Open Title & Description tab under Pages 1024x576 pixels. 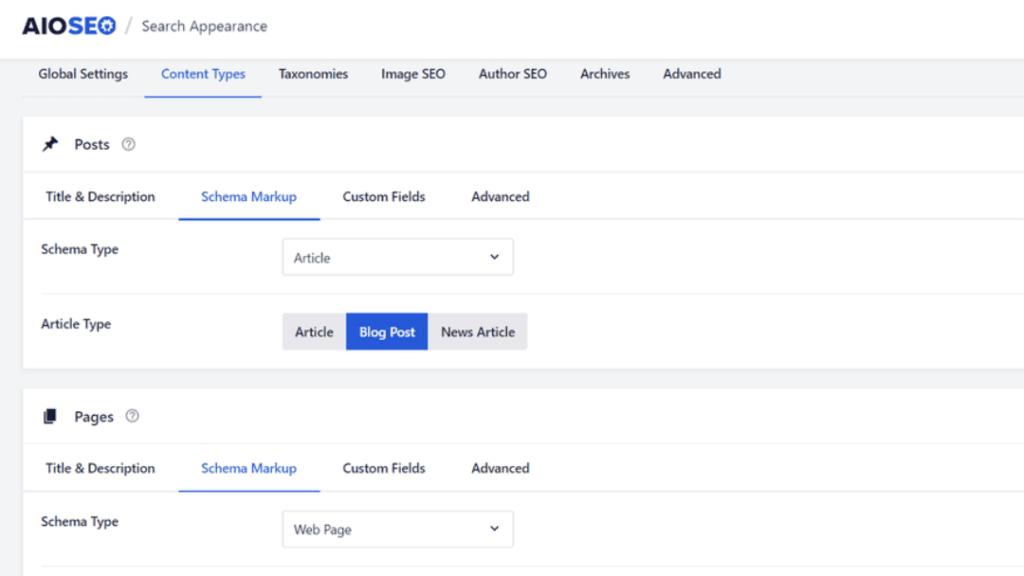(x=101, y=468)
